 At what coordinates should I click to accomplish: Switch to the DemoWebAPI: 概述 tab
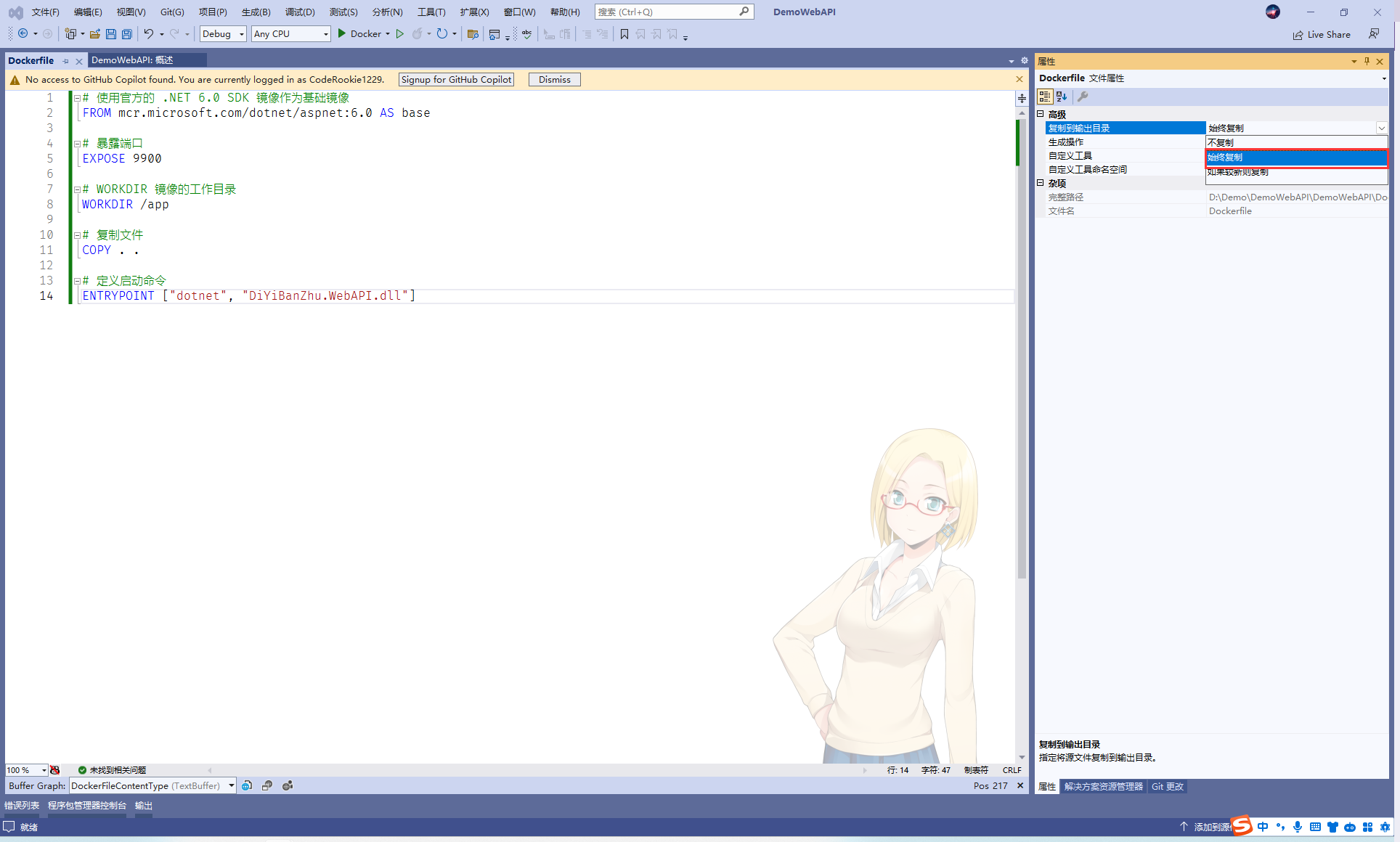pos(132,60)
